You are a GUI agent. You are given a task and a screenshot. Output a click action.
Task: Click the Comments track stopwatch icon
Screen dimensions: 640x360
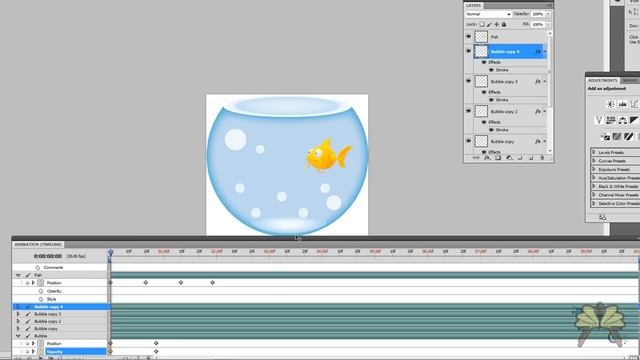[x=38, y=267]
